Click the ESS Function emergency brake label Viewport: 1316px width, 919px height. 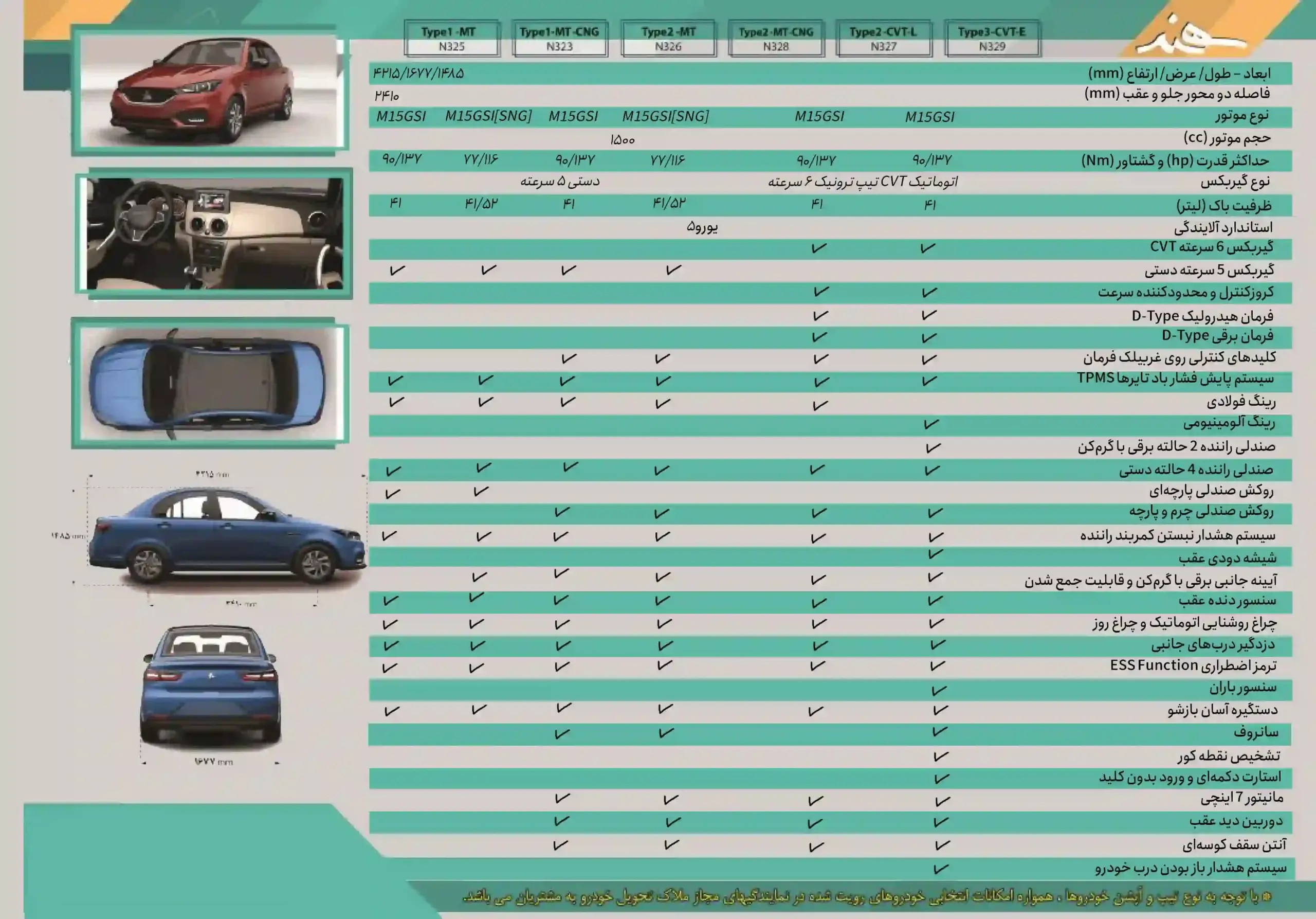(x=1193, y=665)
